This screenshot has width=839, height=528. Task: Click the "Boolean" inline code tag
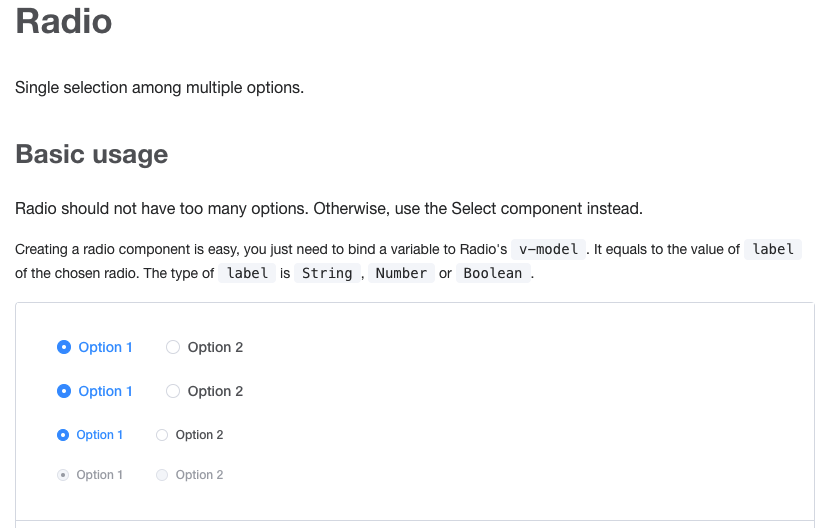click(x=493, y=273)
